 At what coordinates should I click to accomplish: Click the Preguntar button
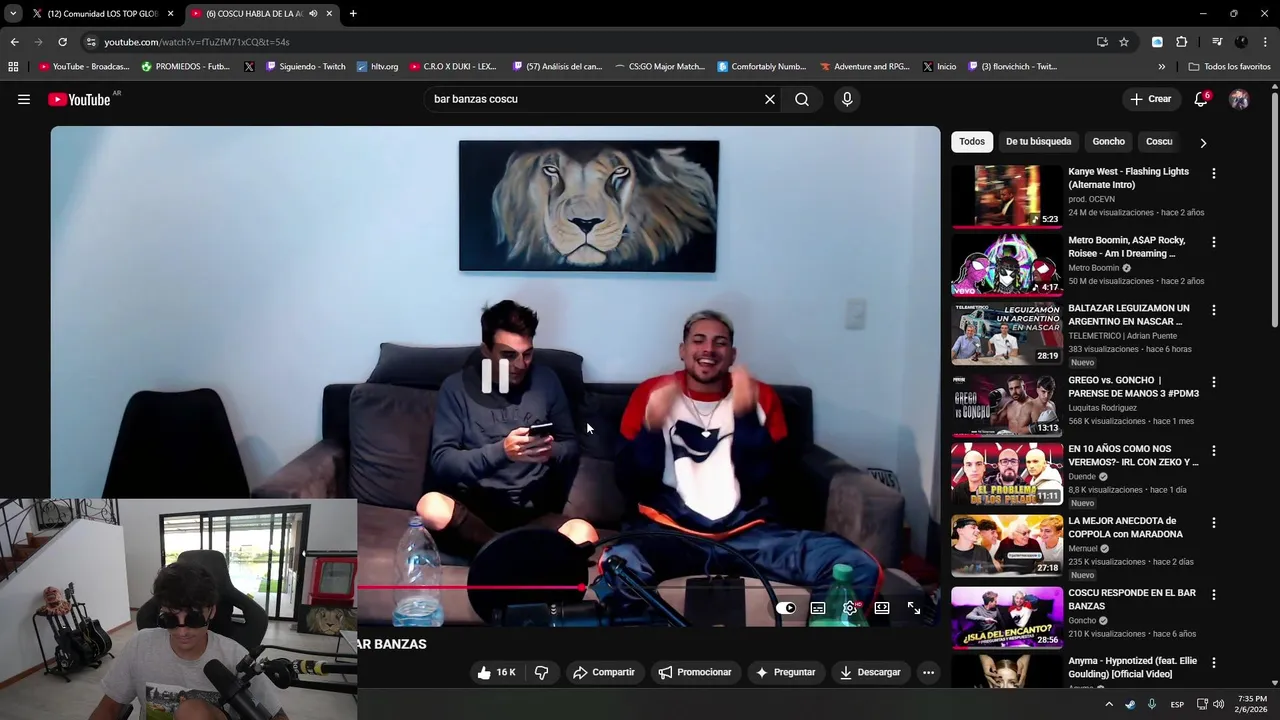tap(785, 672)
